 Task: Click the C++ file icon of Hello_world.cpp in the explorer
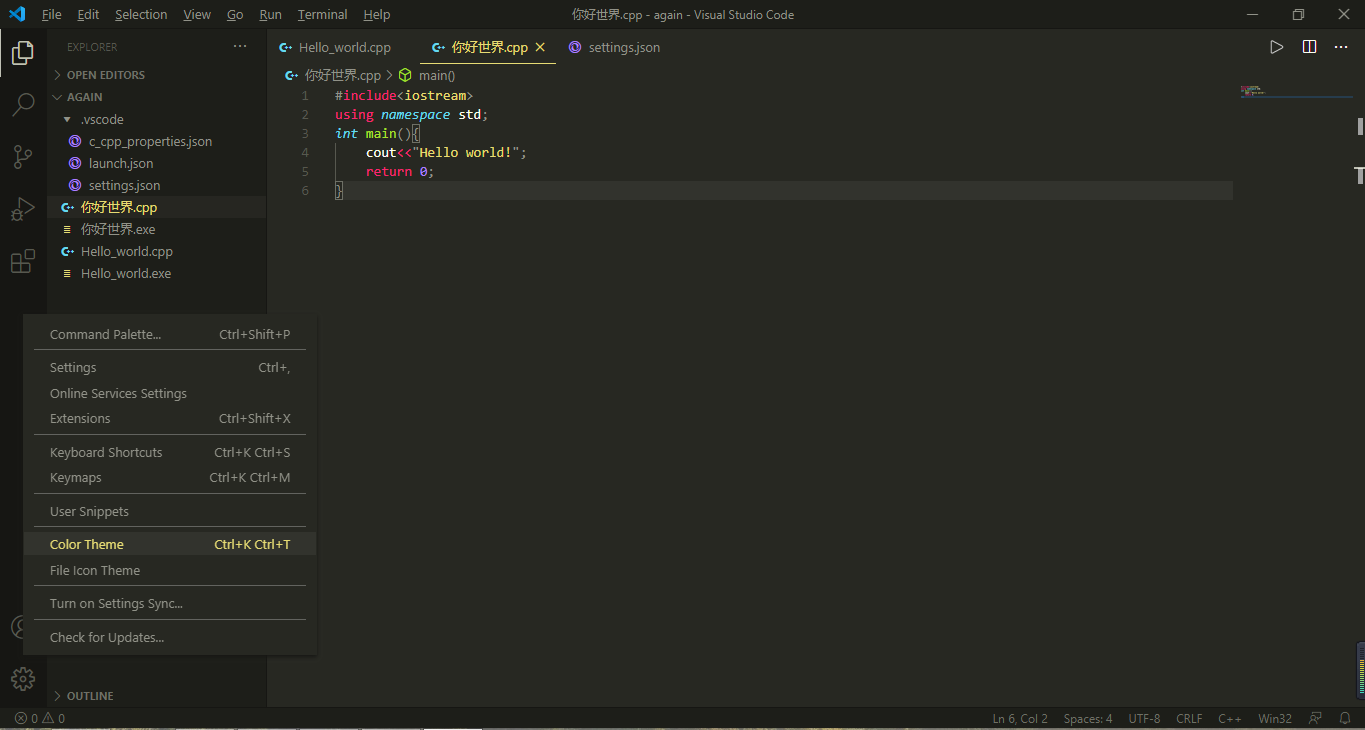click(x=68, y=252)
